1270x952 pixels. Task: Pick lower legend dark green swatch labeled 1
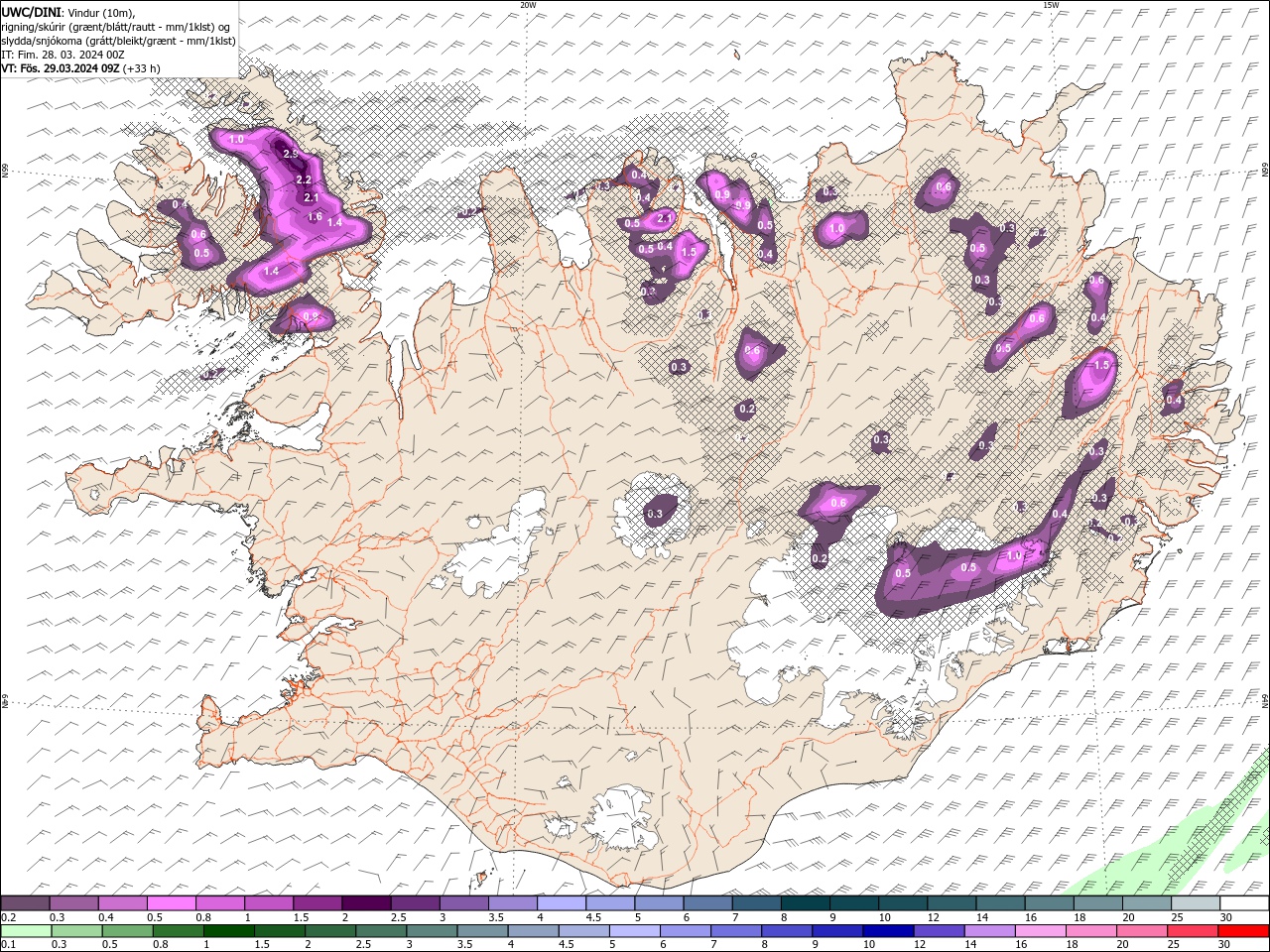tap(228, 931)
